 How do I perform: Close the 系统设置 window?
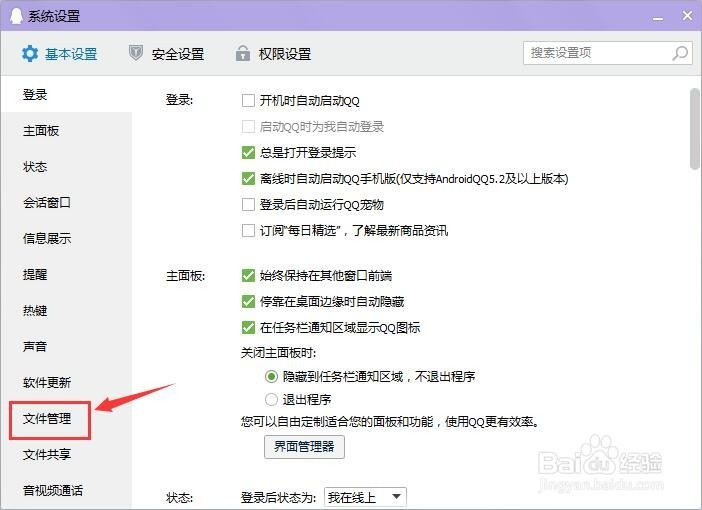pos(687,16)
